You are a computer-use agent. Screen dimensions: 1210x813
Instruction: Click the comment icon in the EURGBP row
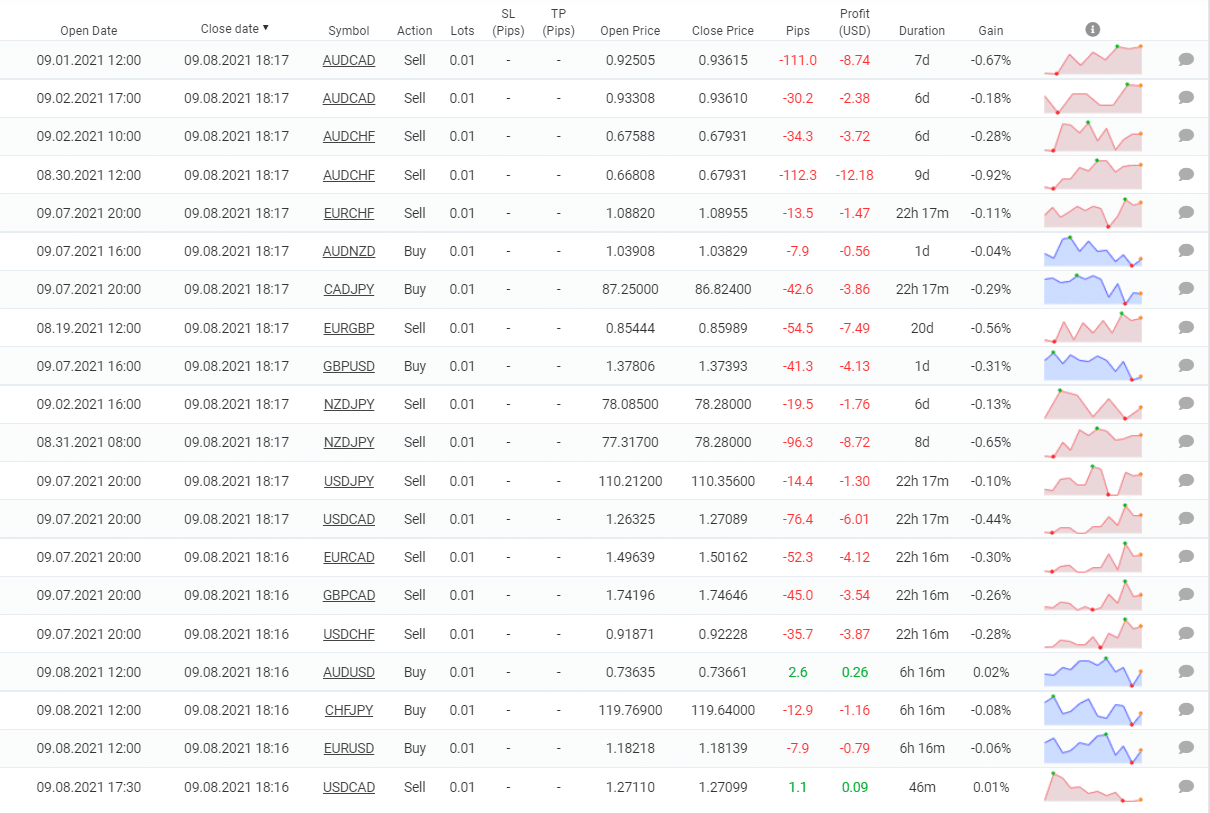click(x=1186, y=327)
